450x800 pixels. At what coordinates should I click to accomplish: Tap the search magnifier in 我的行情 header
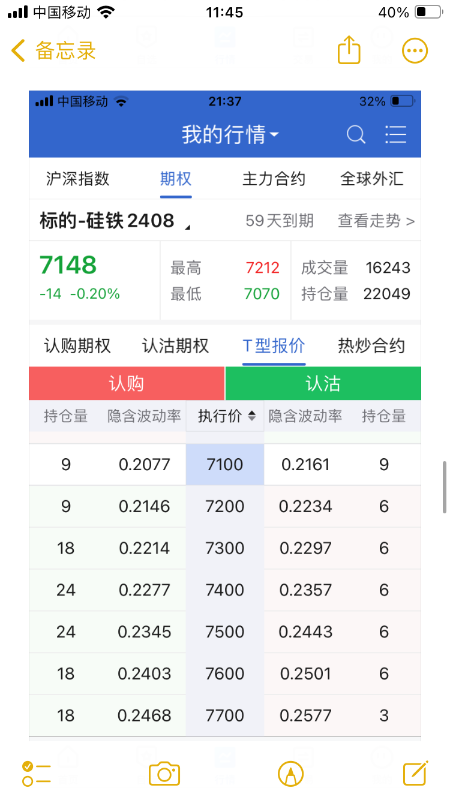[356, 135]
